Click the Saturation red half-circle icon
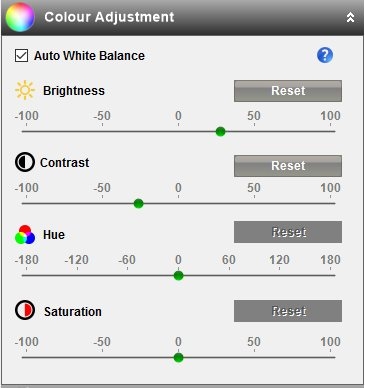Viewport: 365px width, 388px height. coord(25,310)
